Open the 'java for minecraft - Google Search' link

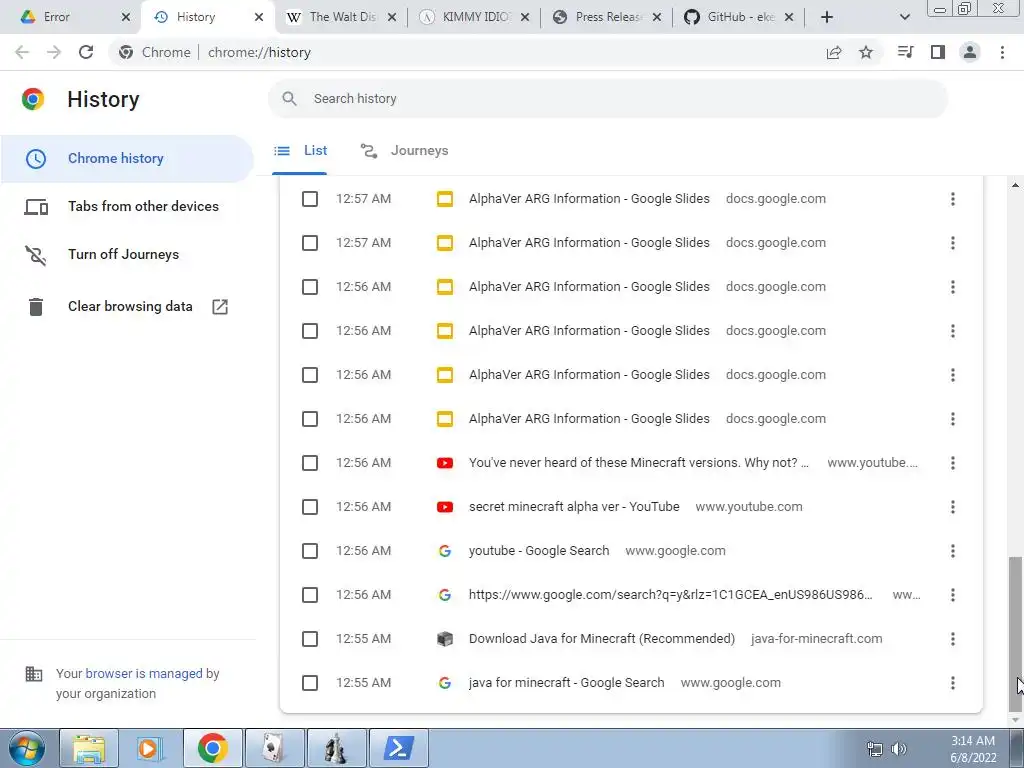point(566,683)
